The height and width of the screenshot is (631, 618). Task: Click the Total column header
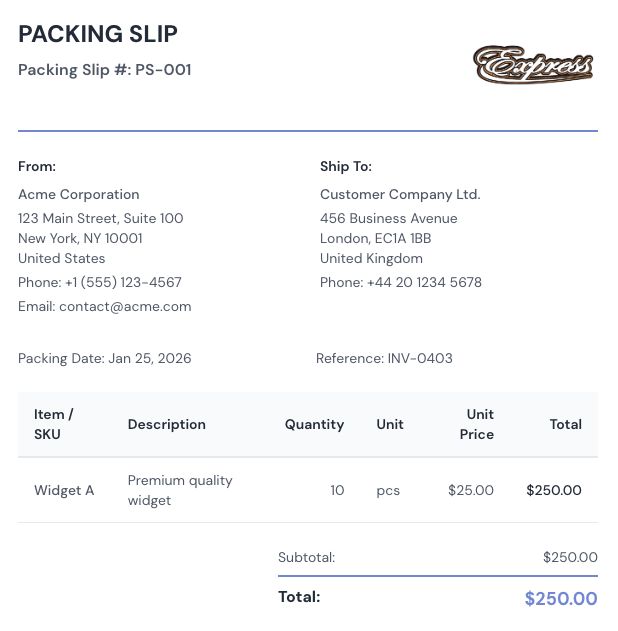[565, 425]
